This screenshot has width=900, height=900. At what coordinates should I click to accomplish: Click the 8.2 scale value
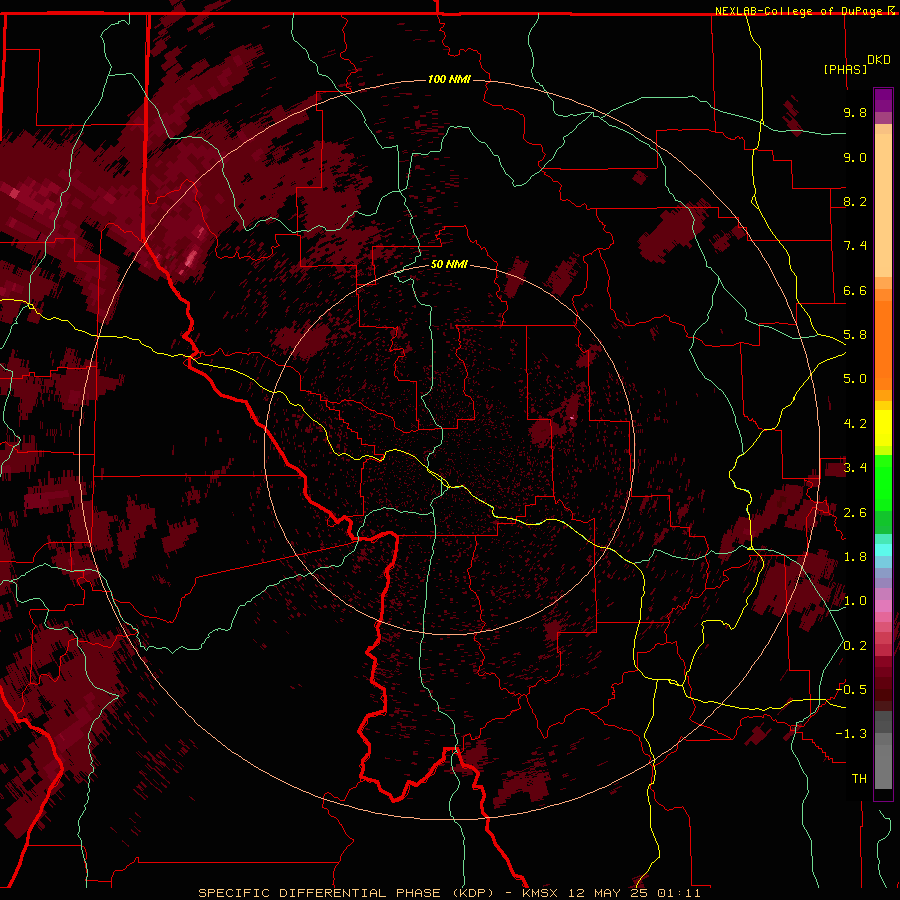point(855,201)
